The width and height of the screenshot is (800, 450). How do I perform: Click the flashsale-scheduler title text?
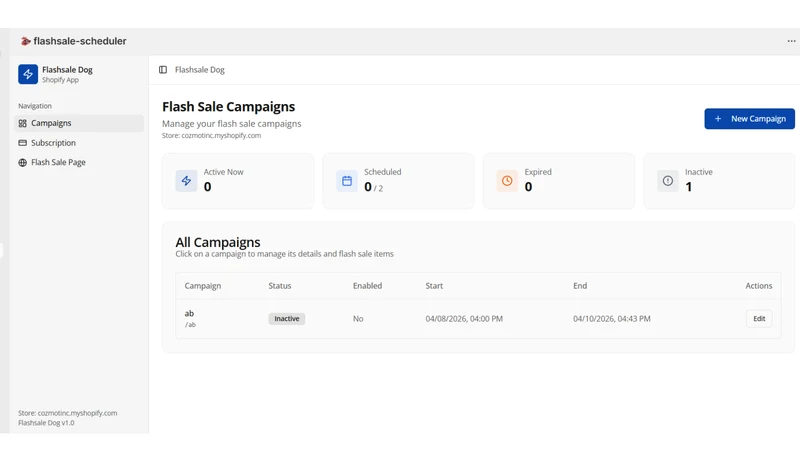80,41
